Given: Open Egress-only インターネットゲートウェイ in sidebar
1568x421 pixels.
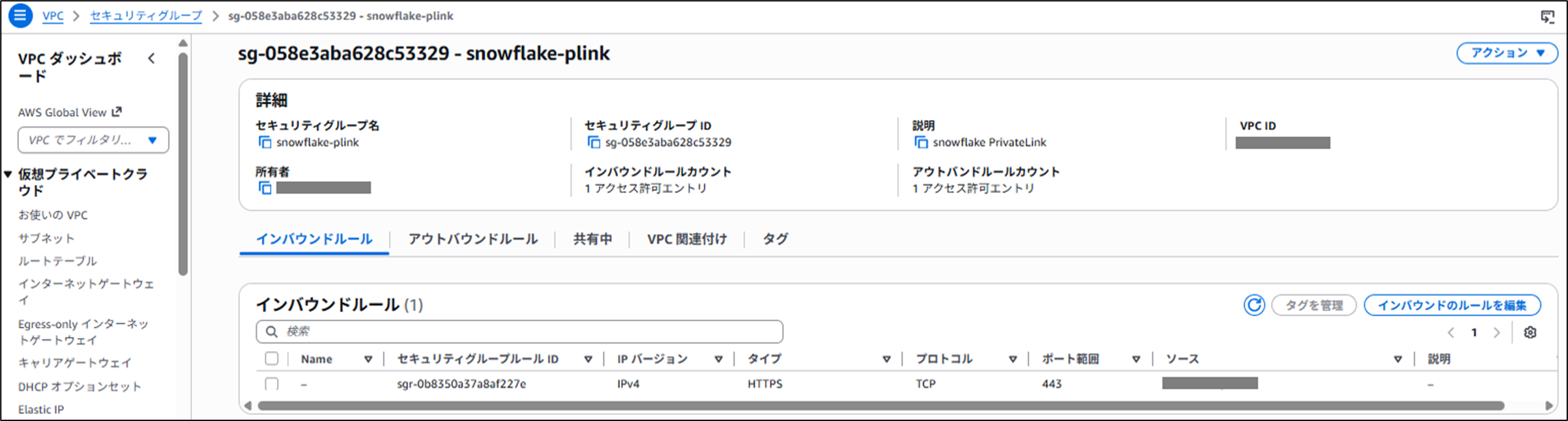Looking at the screenshot, I should 83,332.
